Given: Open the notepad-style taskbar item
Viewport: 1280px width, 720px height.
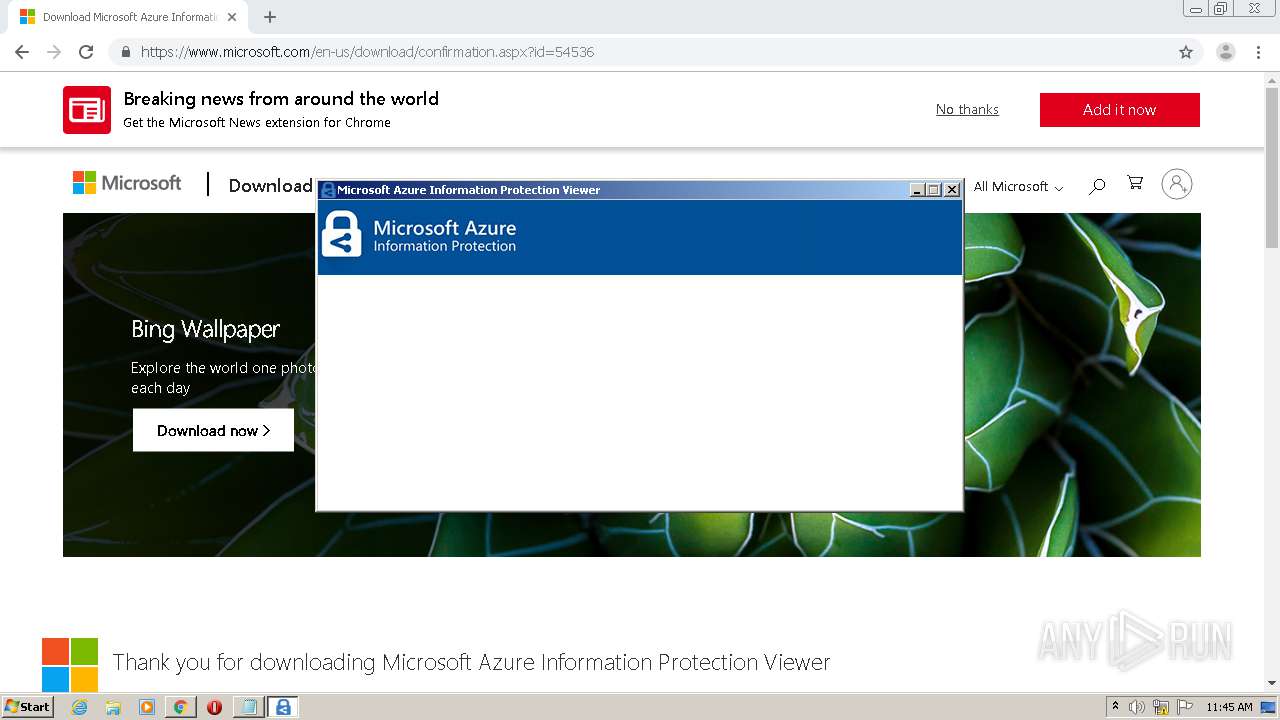Looking at the screenshot, I should coord(248,707).
